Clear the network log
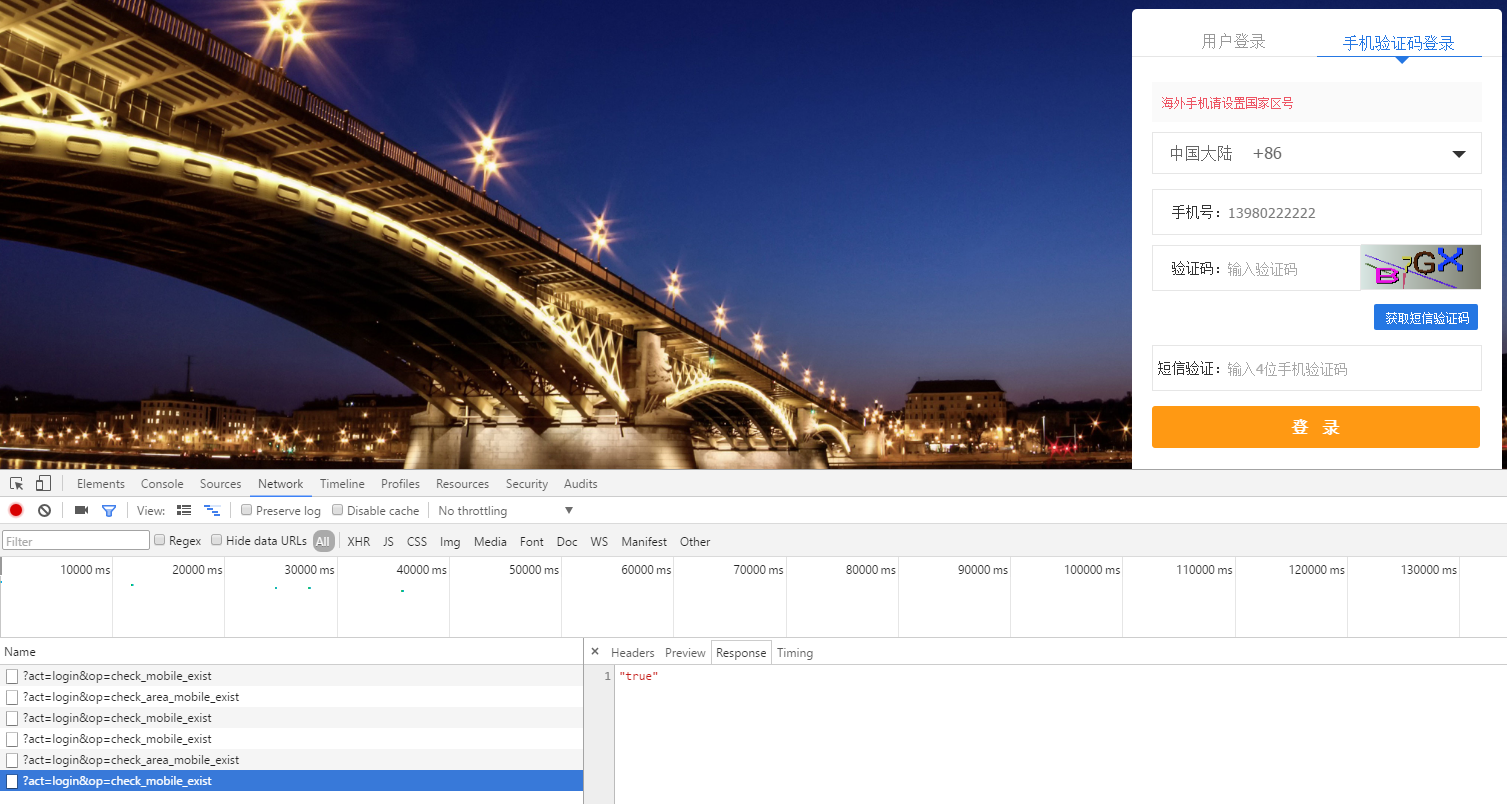 (x=44, y=511)
